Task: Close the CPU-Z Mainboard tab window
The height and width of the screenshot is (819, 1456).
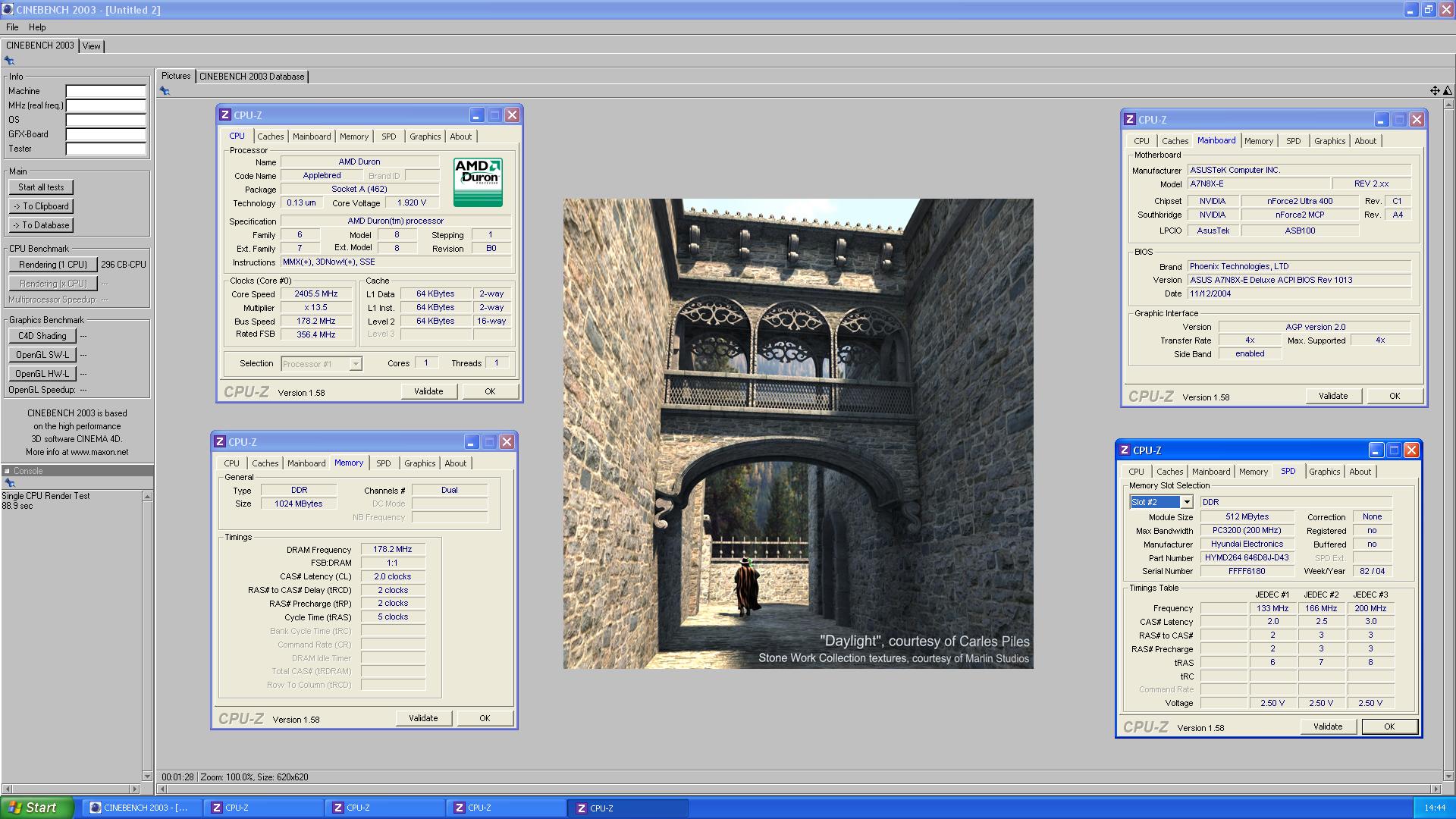Action: (x=1417, y=120)
